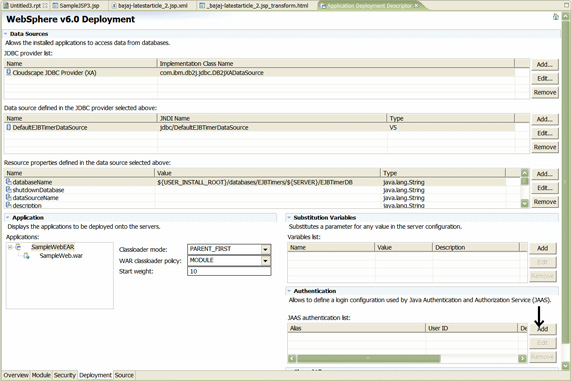Remove the selected resource property
This screenshot has width=572, height=381.
544,202
